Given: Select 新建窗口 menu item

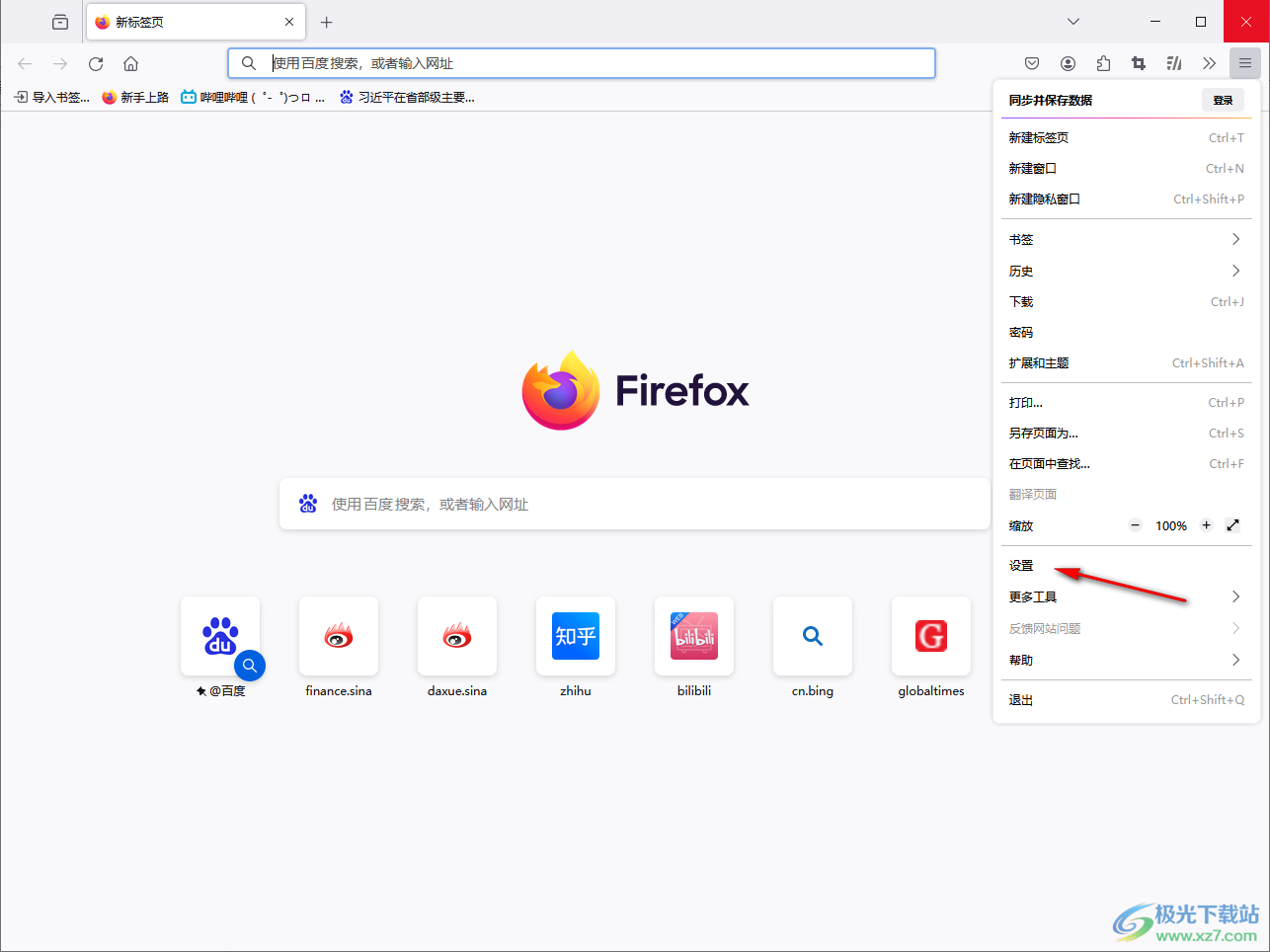Looking at the screenshot, I should 1126,168.
